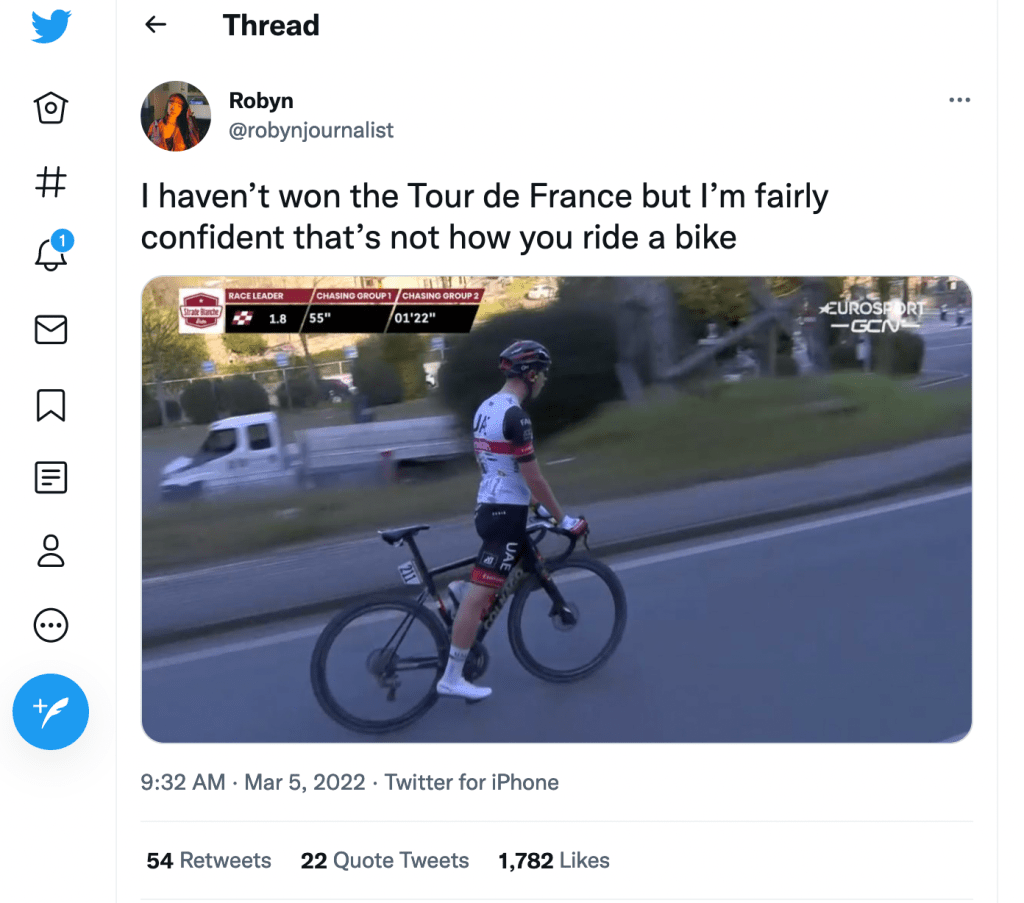Open the @robynjournalist handle link
1024x903 pixels.
click(x=311, y=130)
